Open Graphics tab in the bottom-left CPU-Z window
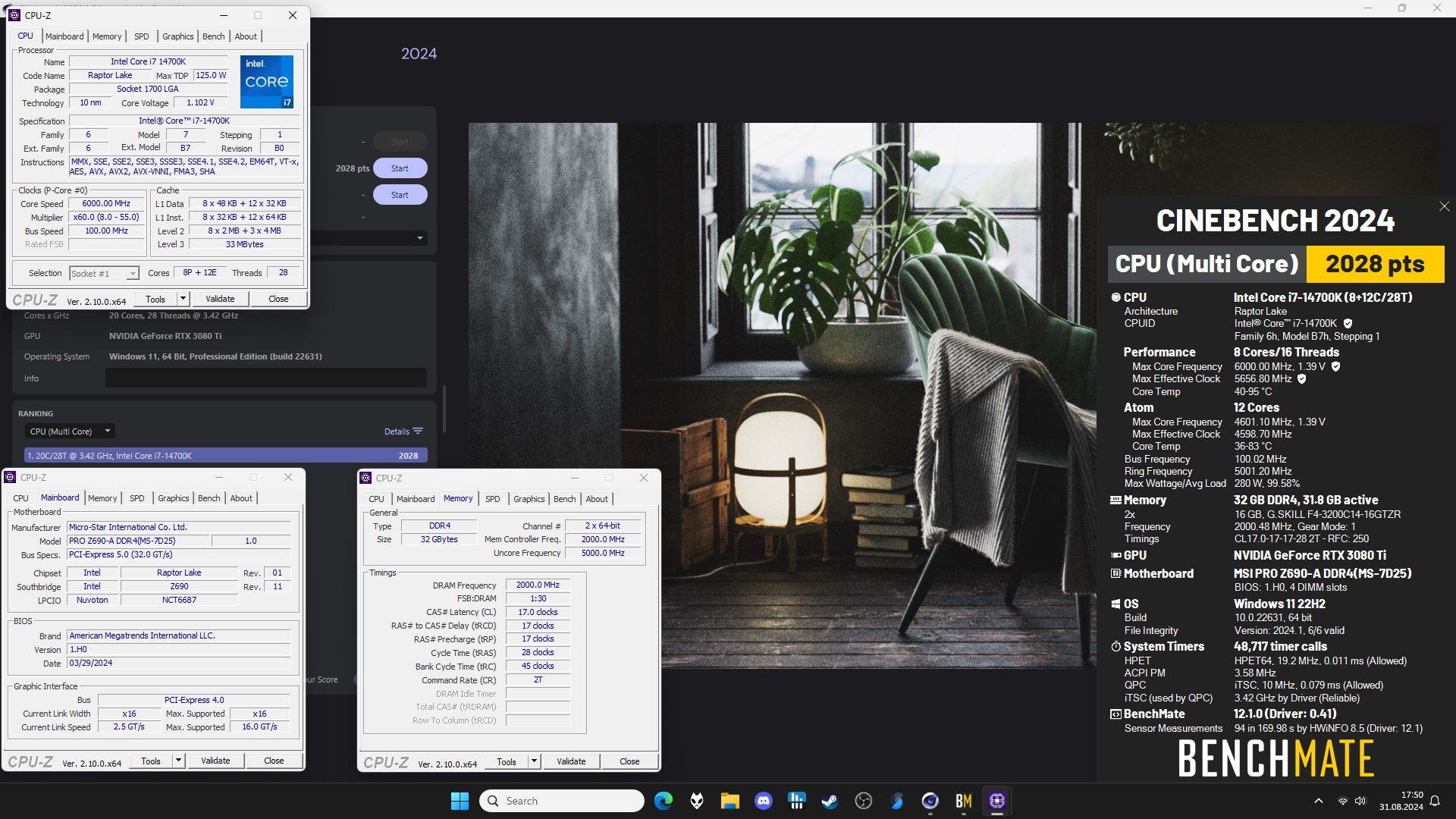 (x=174, y=498)
